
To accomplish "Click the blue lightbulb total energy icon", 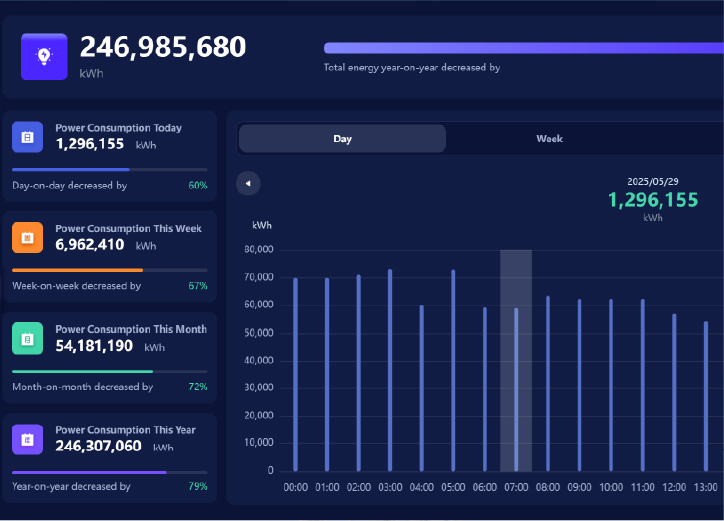I will click(x=44, y=57).
